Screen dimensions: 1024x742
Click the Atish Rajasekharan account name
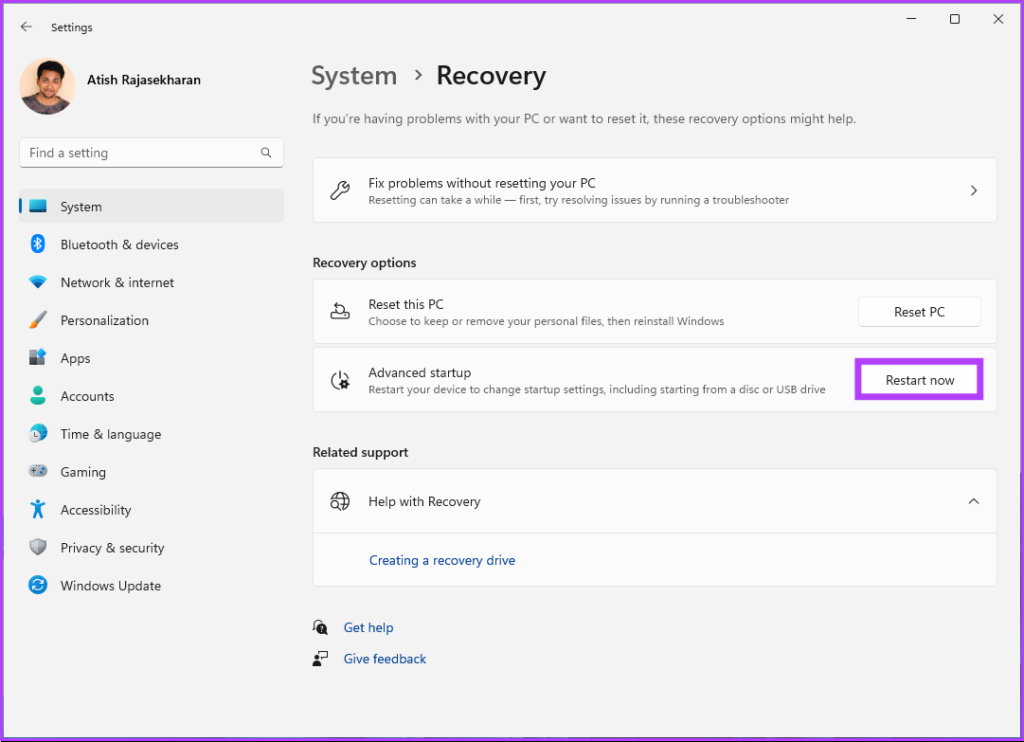pos(144,80)
